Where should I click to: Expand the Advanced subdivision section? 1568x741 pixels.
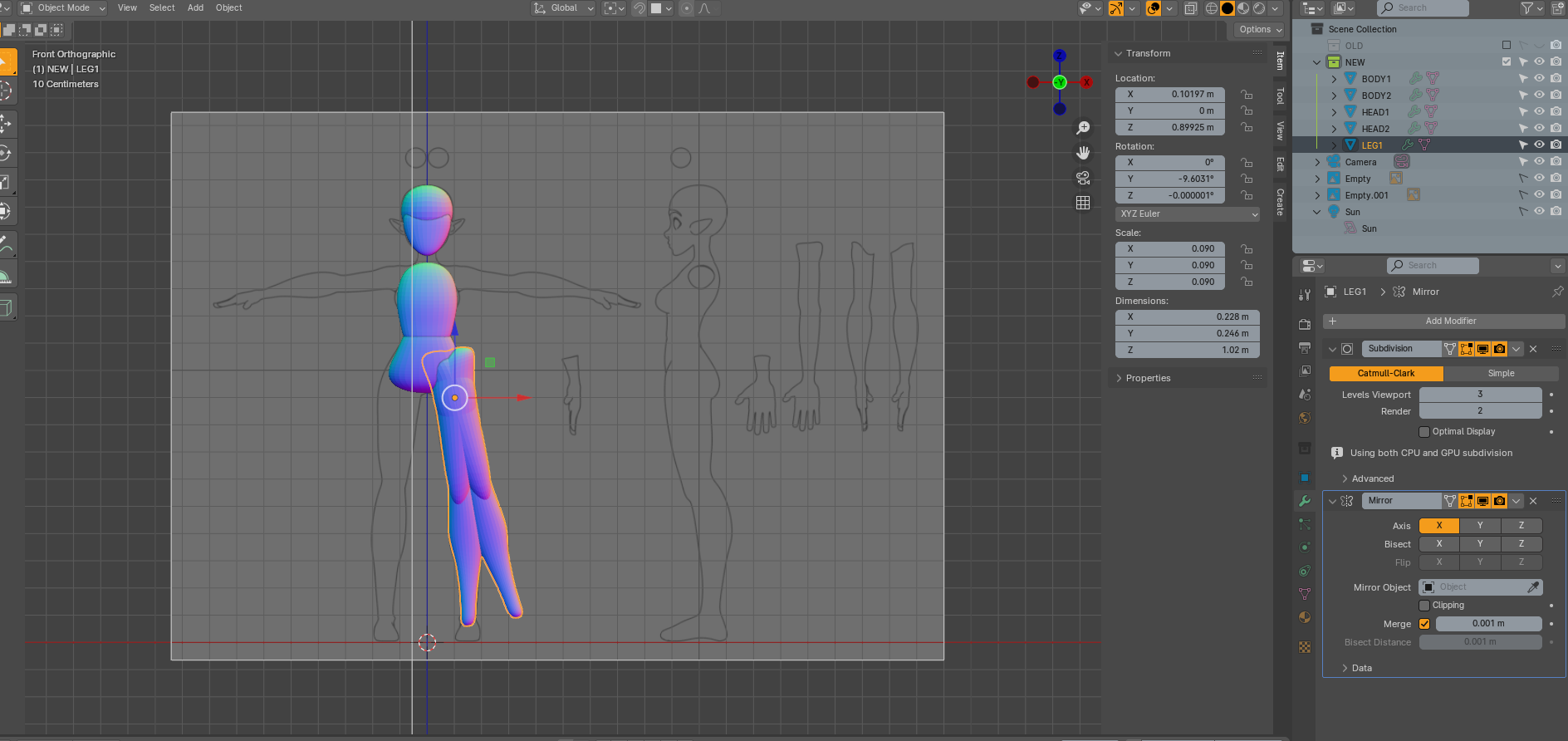click(1372, 478)
